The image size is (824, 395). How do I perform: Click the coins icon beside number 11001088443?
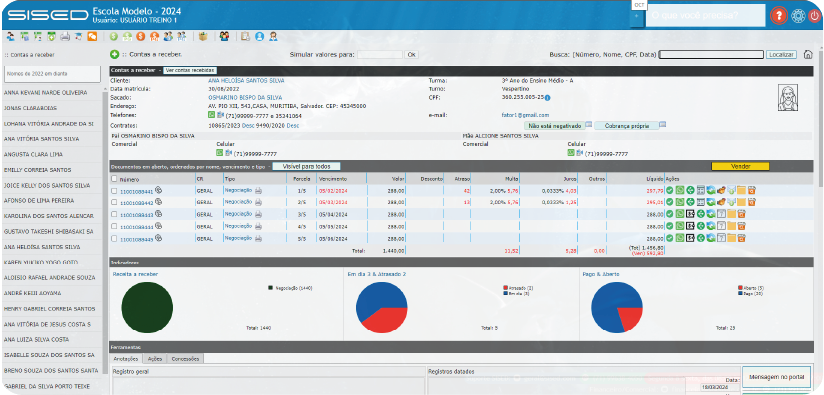[158, 213]
